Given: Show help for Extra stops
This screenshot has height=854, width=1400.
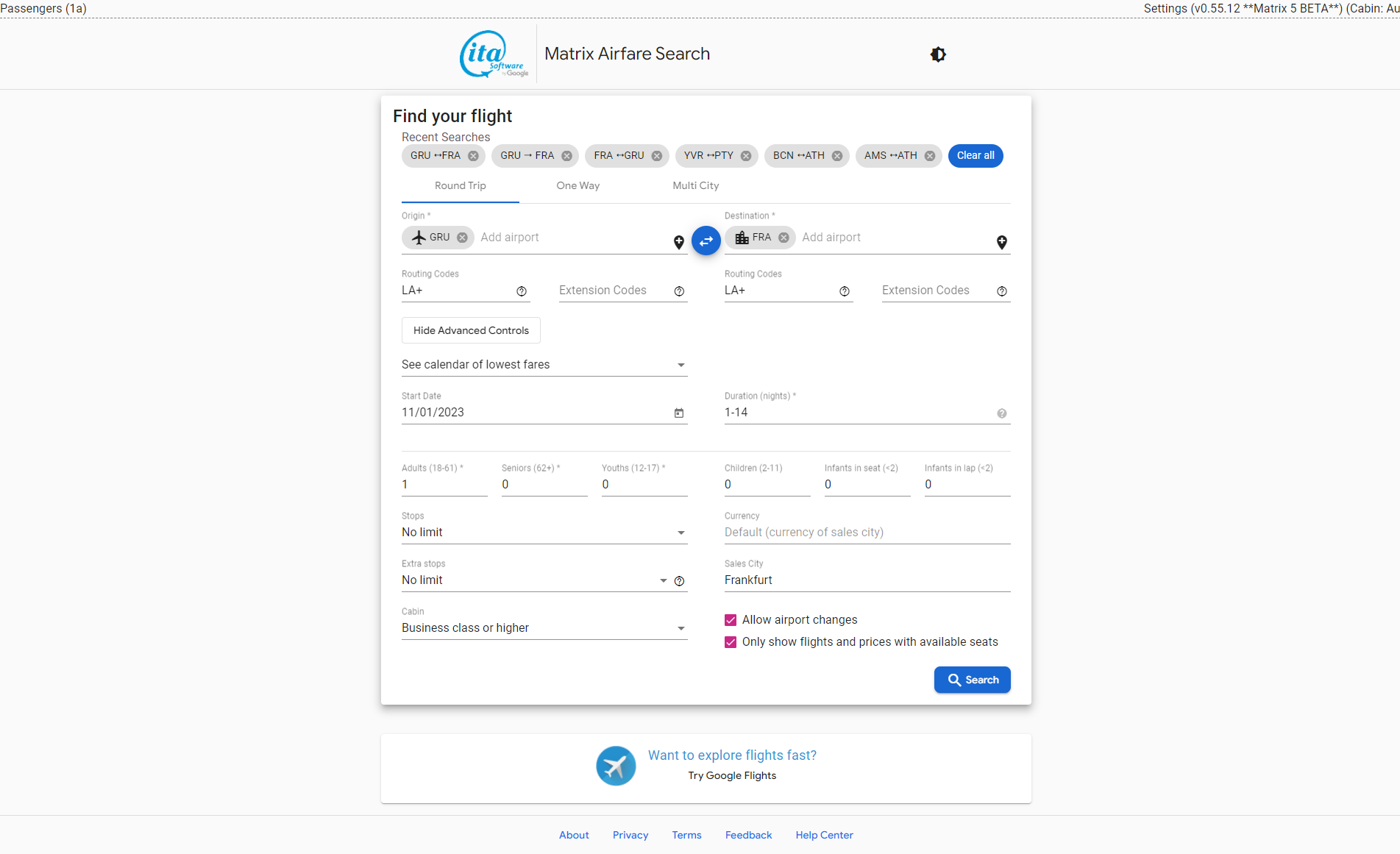Looking at the screenshot, I should (679, 581).
